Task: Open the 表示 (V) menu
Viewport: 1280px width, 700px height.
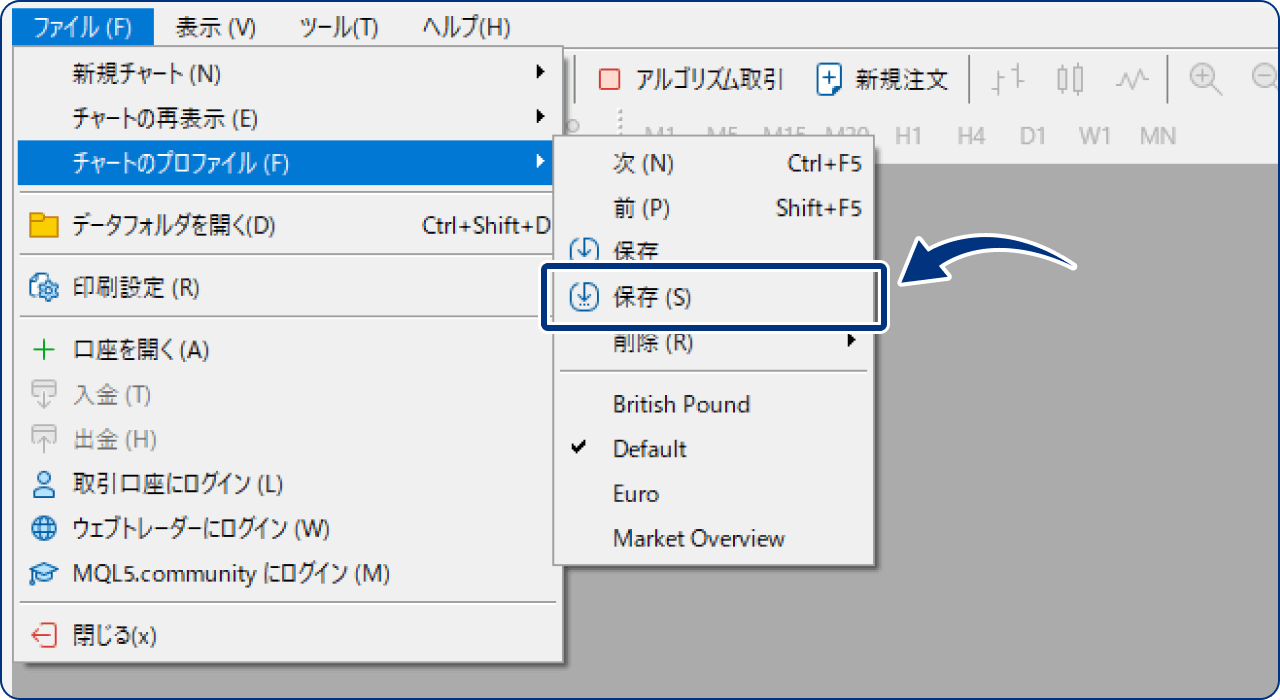Action: (215, 28)
